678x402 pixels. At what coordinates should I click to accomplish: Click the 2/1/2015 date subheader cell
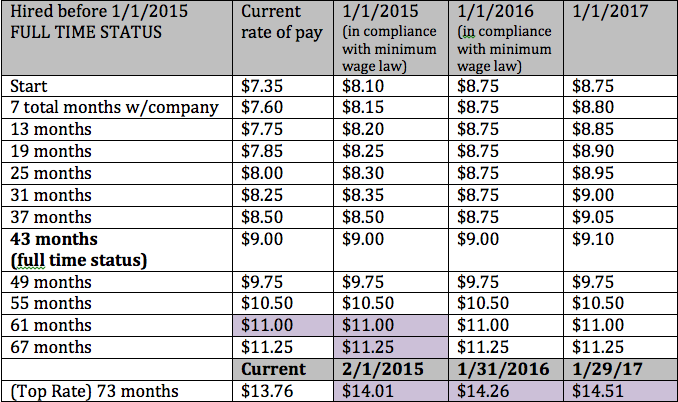pyautogui.click(x=391, y=369)
